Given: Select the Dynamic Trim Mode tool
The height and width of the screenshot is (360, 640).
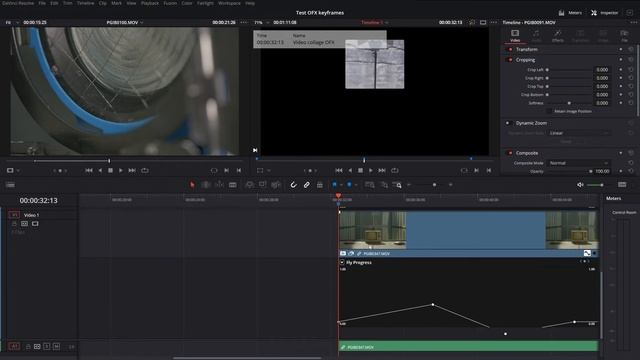Looking at the screenshot, I should pyautogui.click(x=219, y=185).
